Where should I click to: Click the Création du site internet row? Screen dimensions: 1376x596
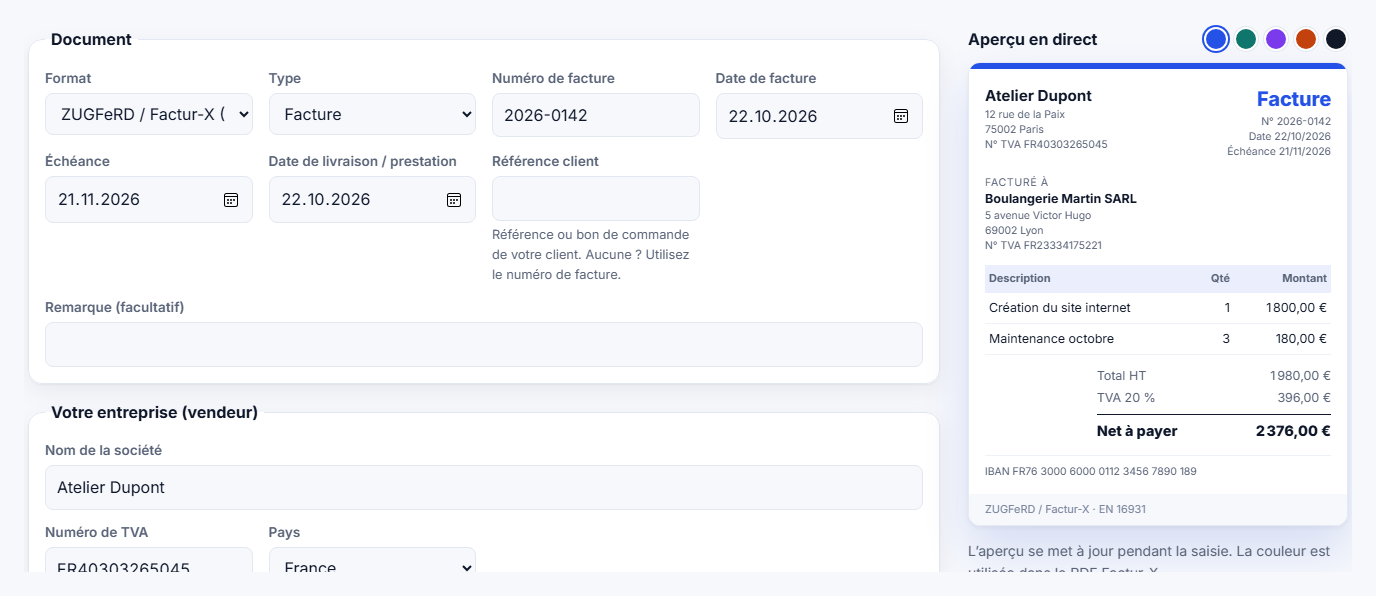pos(1158,308)
